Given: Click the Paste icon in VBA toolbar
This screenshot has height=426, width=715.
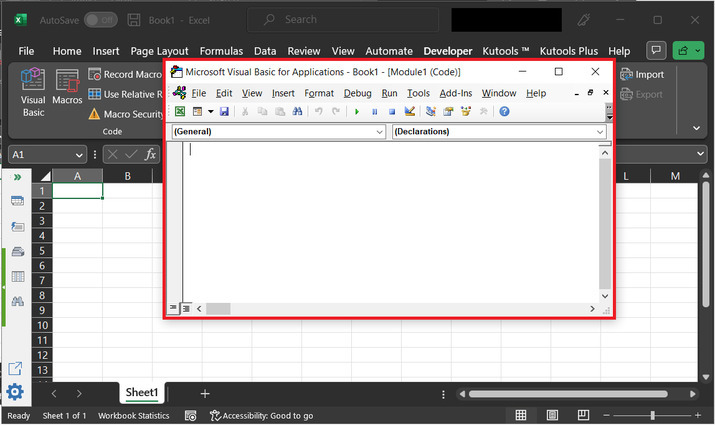Looking at the screenshot, I should tap(280, 111).
